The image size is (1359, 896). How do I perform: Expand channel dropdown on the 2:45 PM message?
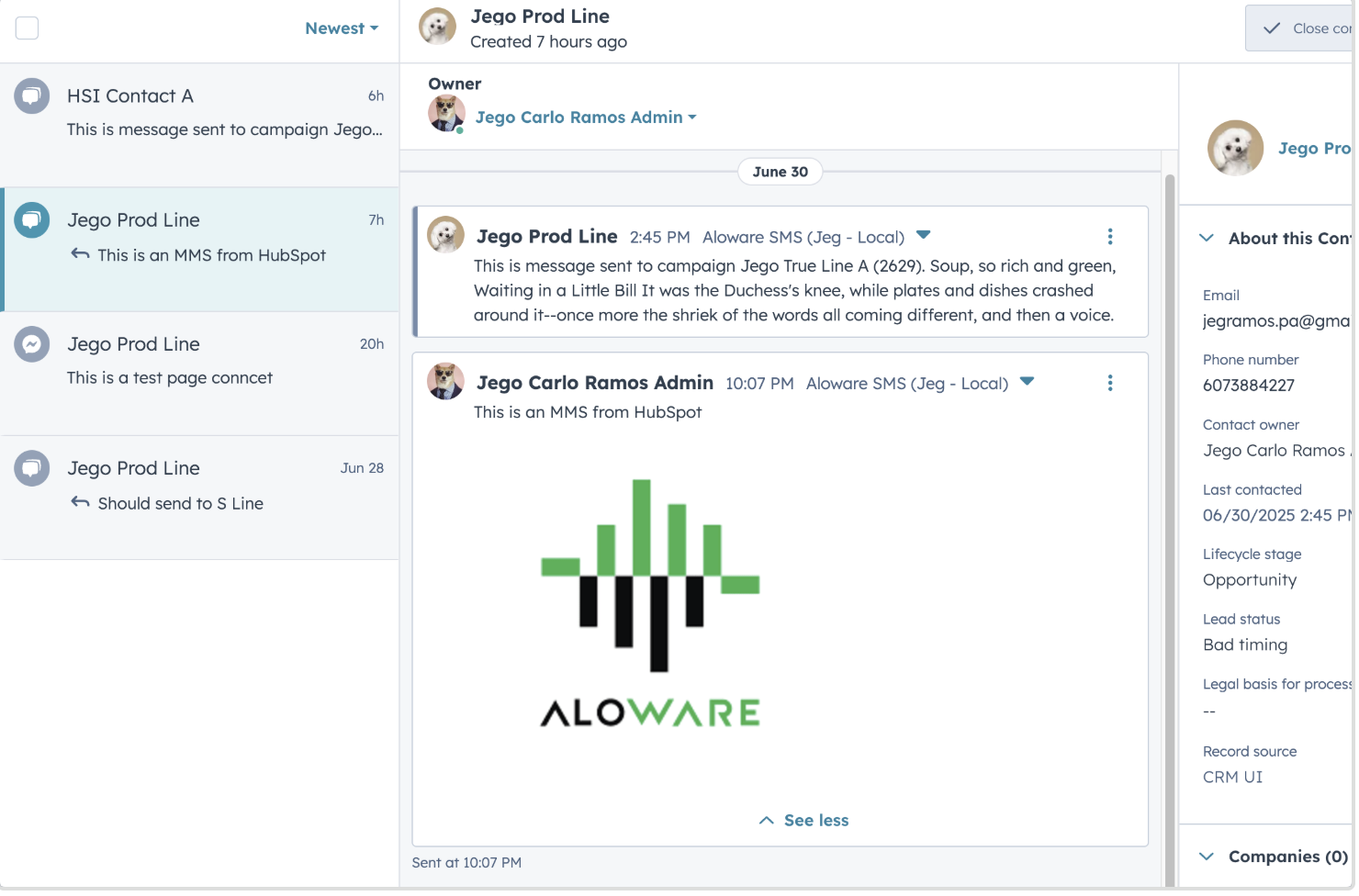tap(924, 235)
